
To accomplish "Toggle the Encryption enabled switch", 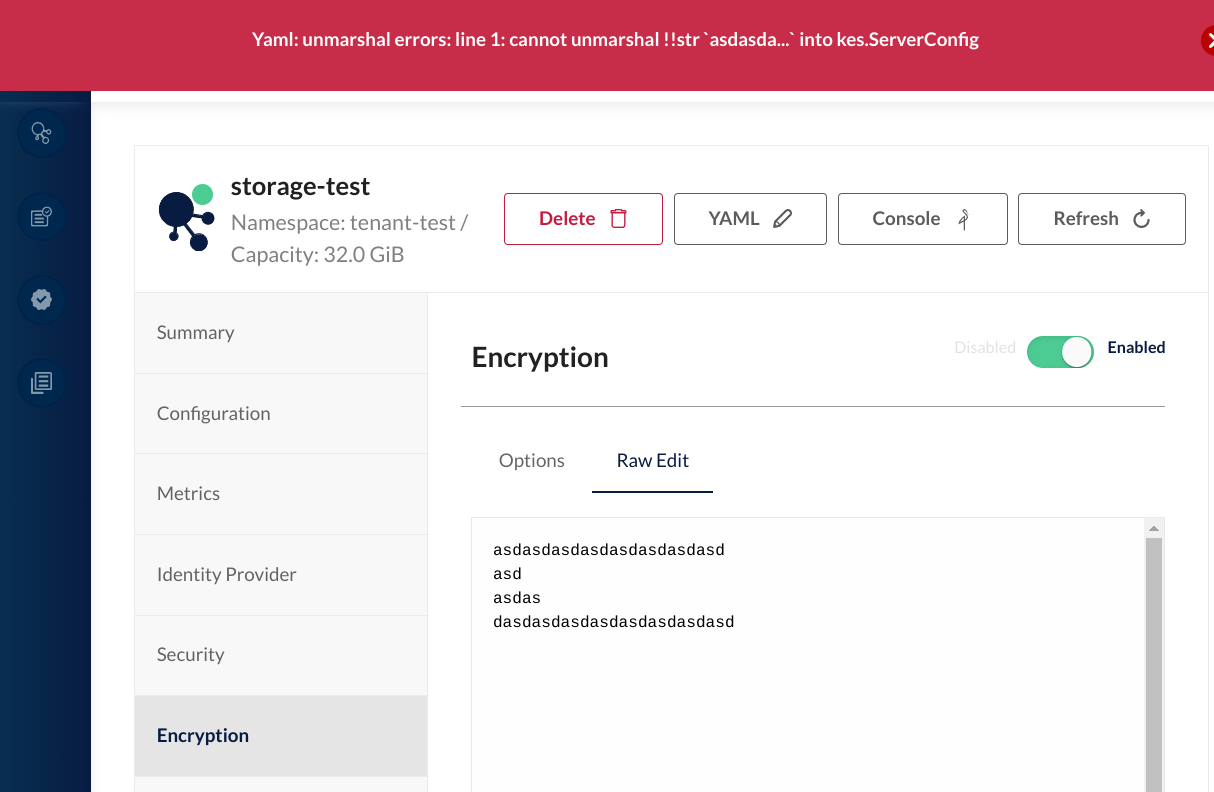I will point(1060,351).
